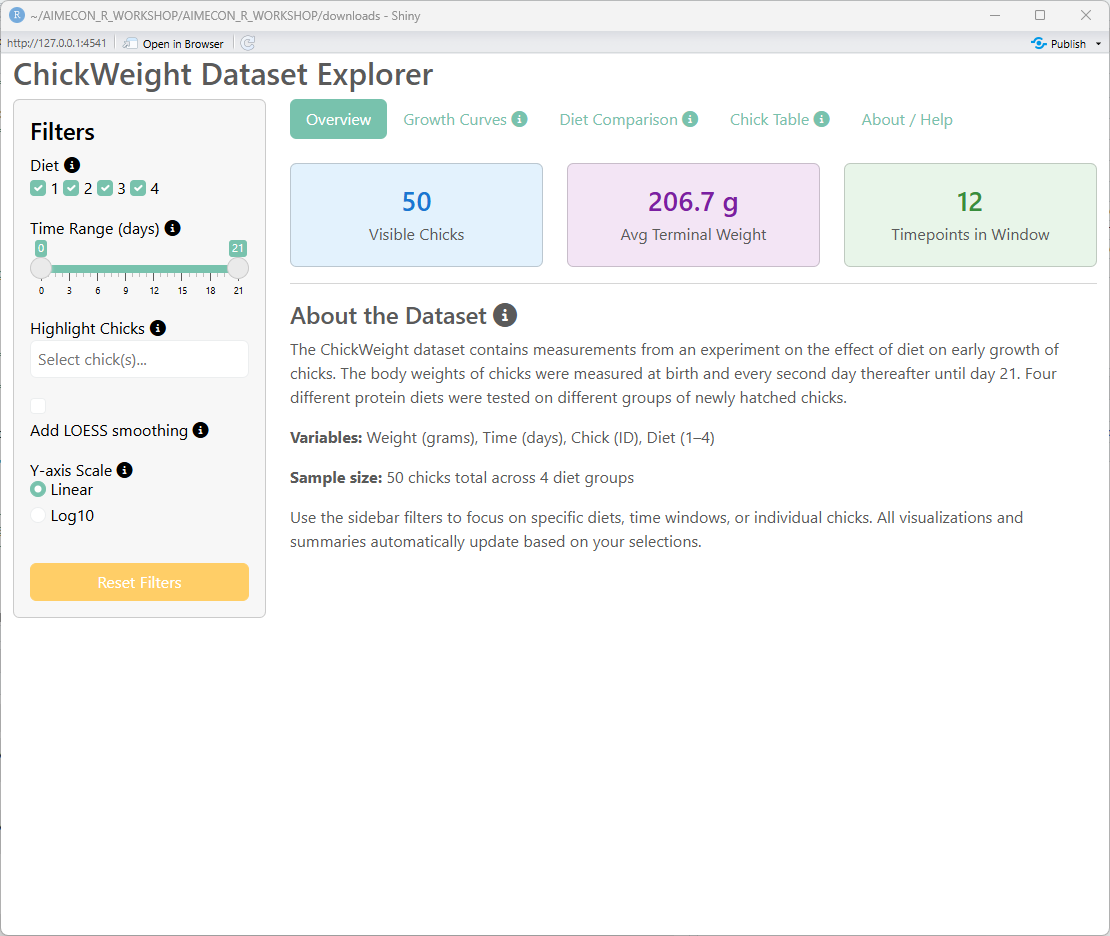This screenshot has width=1110, height=936.
Task: Click the right Time Range slider handle
Action: click(x=238, y=268)
